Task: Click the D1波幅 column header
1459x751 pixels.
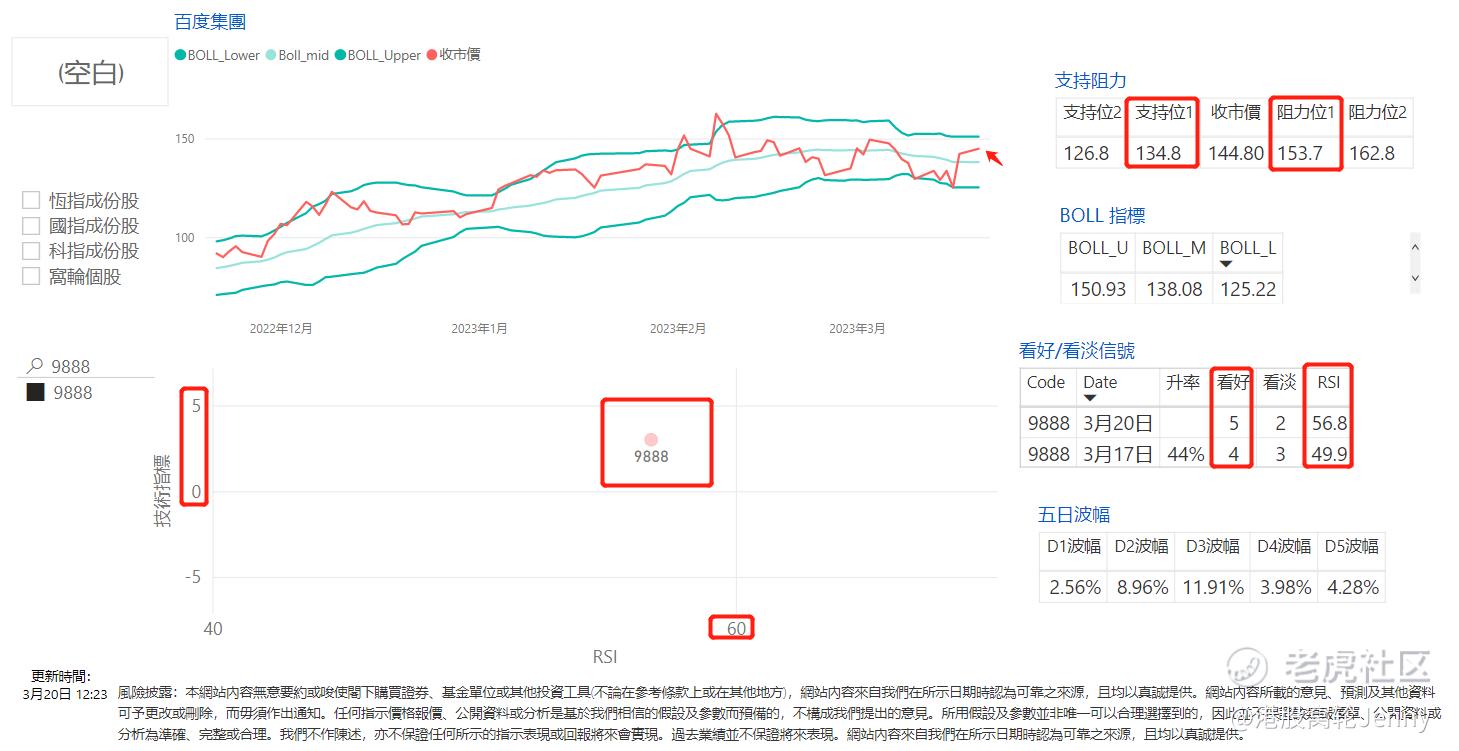Action: [1074, 546]
